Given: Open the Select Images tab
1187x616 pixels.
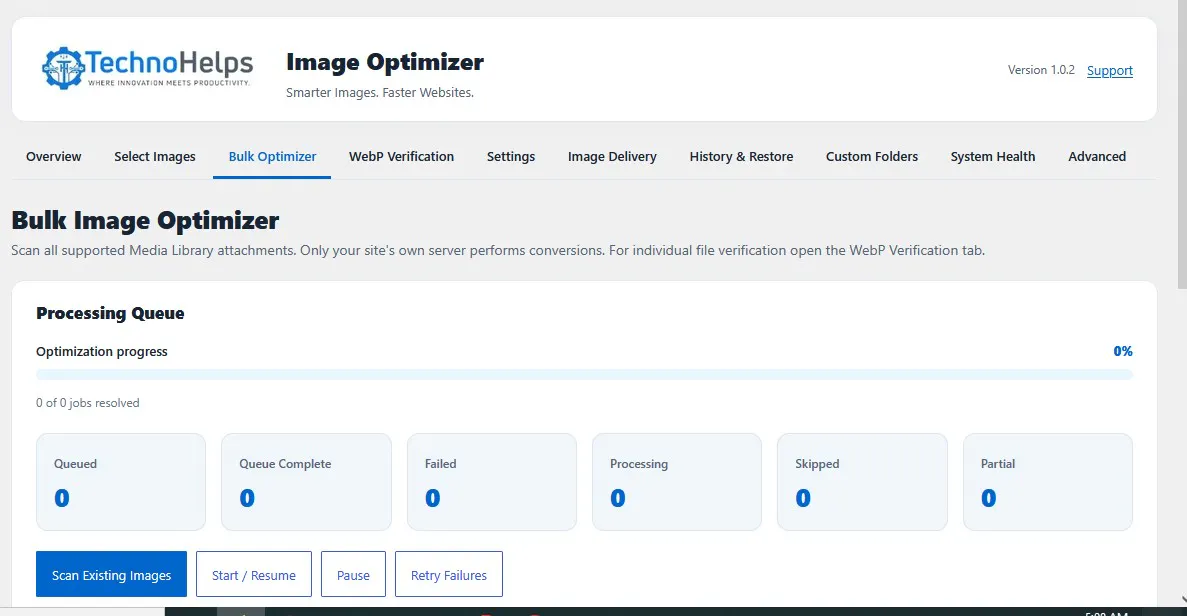Looking at the screenshot, I should (155, 157).
